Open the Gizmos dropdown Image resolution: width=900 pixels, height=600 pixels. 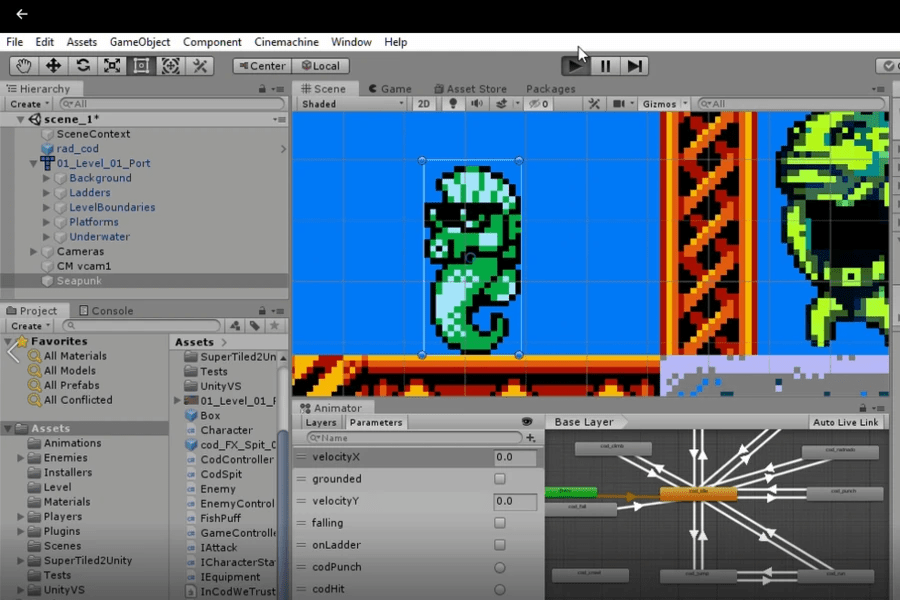(x=664, y=104)
